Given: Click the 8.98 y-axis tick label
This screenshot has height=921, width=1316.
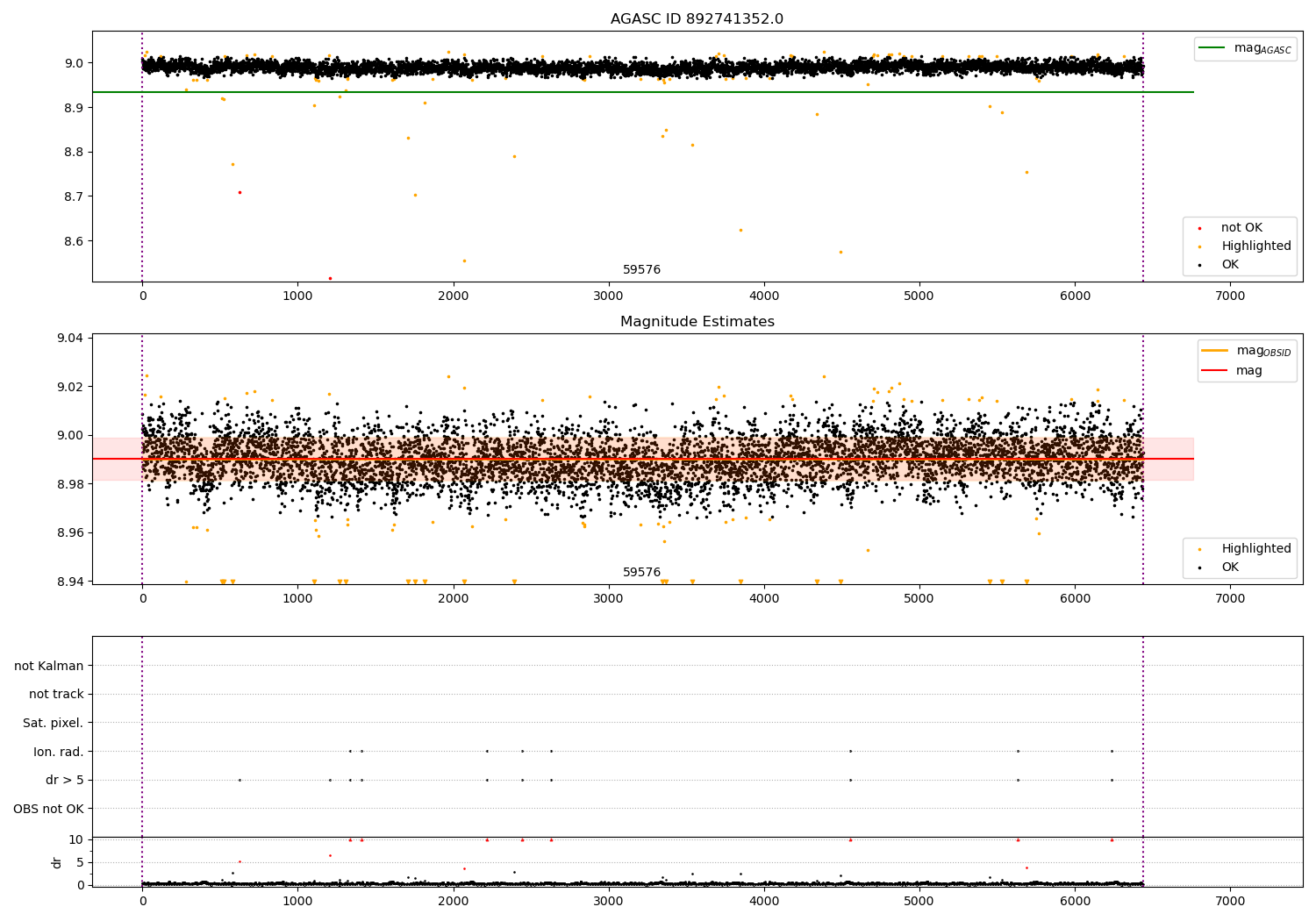Looking at the screenshot, I should (x=69, y=484).
